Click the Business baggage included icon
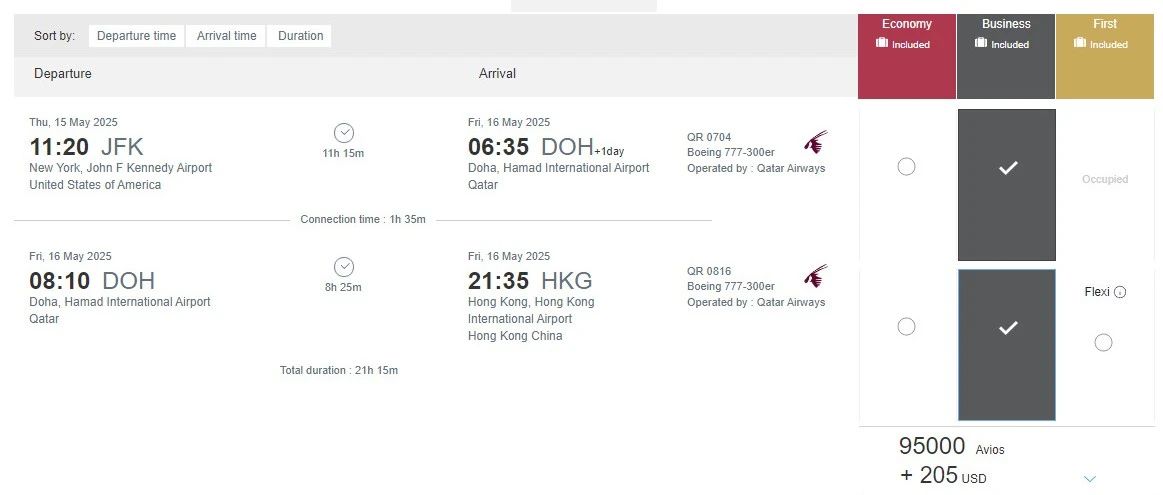Image resolution: width=1163 pixels, height=495 pixels. (981, 43)
